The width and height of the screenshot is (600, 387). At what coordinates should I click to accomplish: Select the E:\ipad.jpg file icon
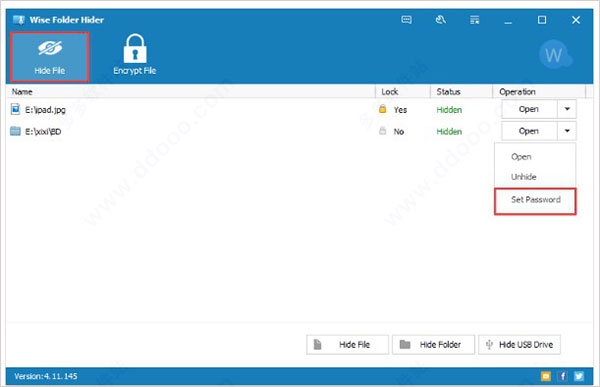click(15, 109)
